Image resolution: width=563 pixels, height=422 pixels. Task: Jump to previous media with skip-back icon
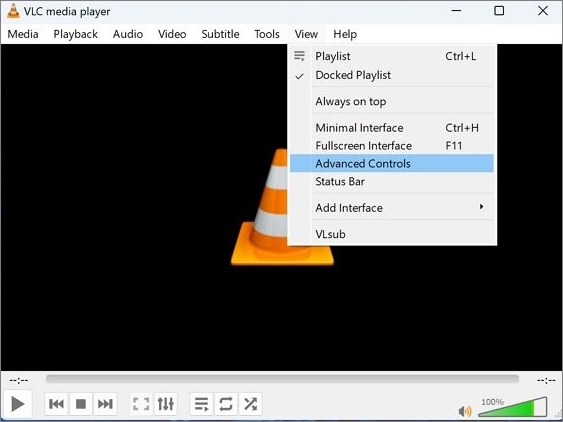56,404
